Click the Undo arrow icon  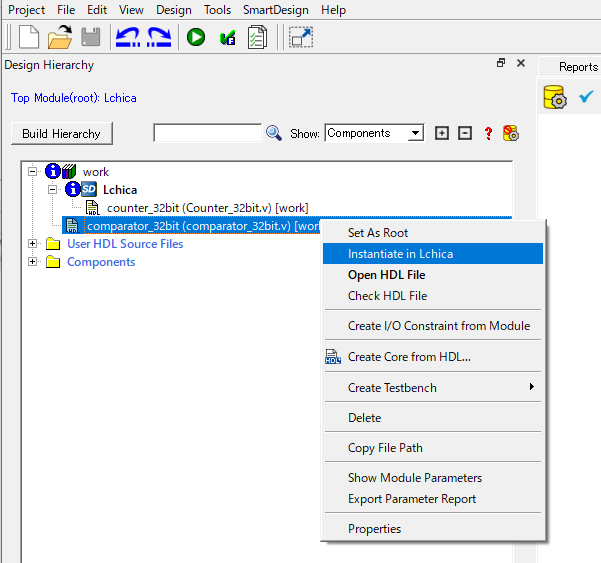coord(127,38)
